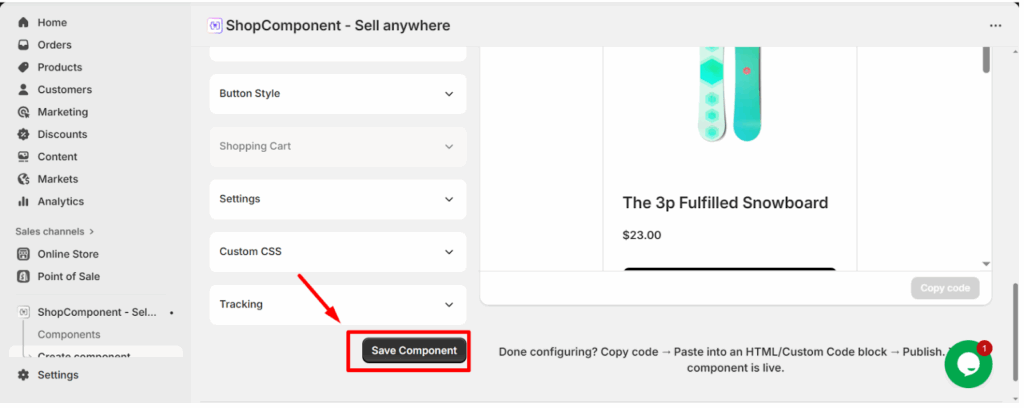Click the Copy code button
This screenshot has width=1024, height=408.
pyautogui.click(x=945, y=288)
